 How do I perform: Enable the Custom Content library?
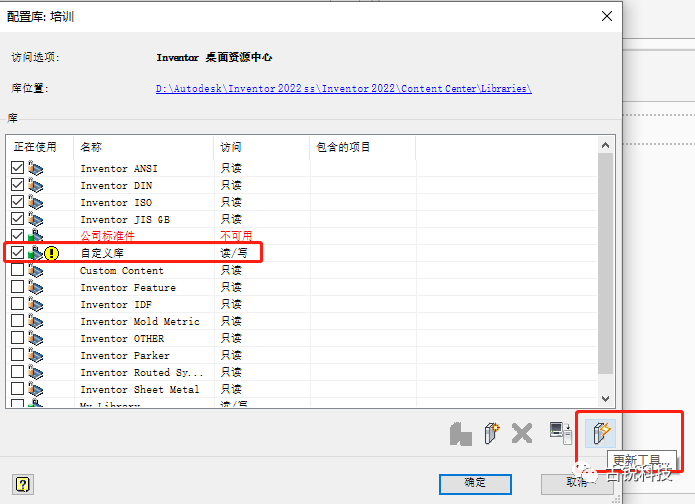click(17, 270)
